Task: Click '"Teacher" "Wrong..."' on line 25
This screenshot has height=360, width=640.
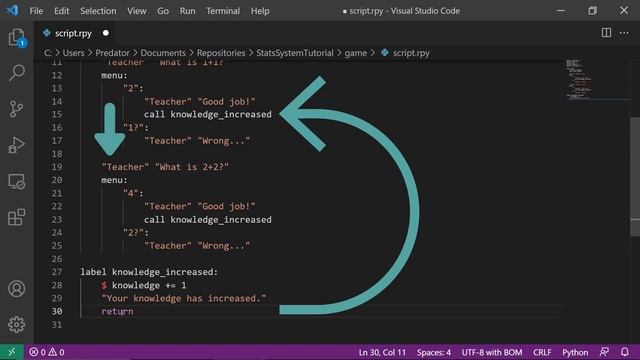Action: pos(197,246)
